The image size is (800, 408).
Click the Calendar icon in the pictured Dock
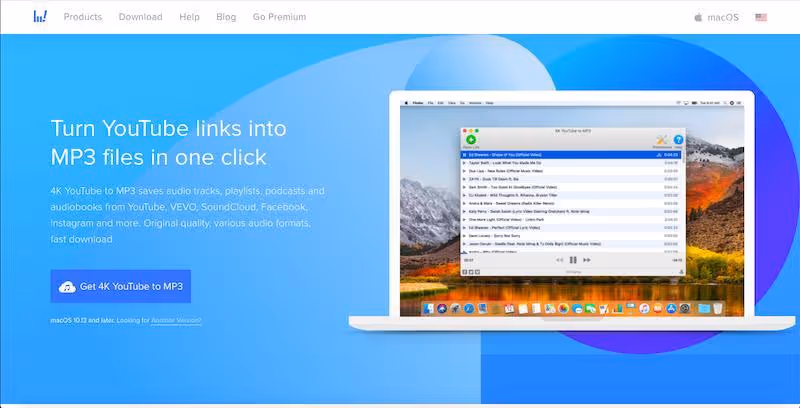pyautogui.click(x=509, y=309)
